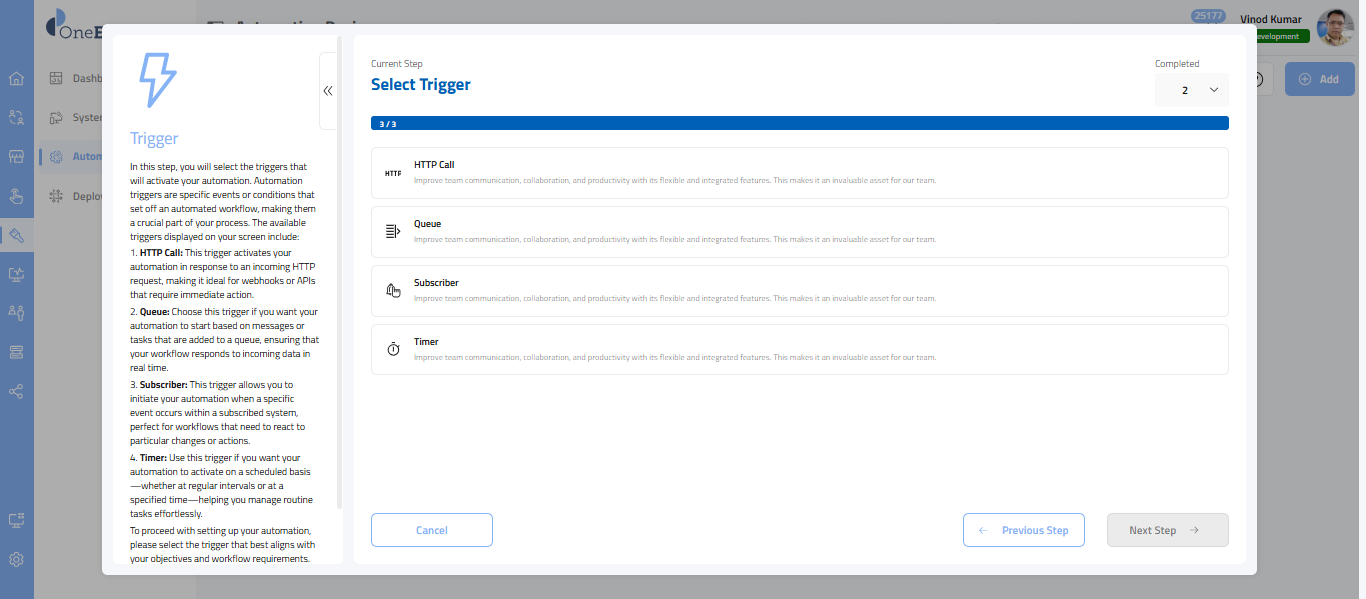Choose the Subscriber trigger hand icon

[x=393, y=291]
